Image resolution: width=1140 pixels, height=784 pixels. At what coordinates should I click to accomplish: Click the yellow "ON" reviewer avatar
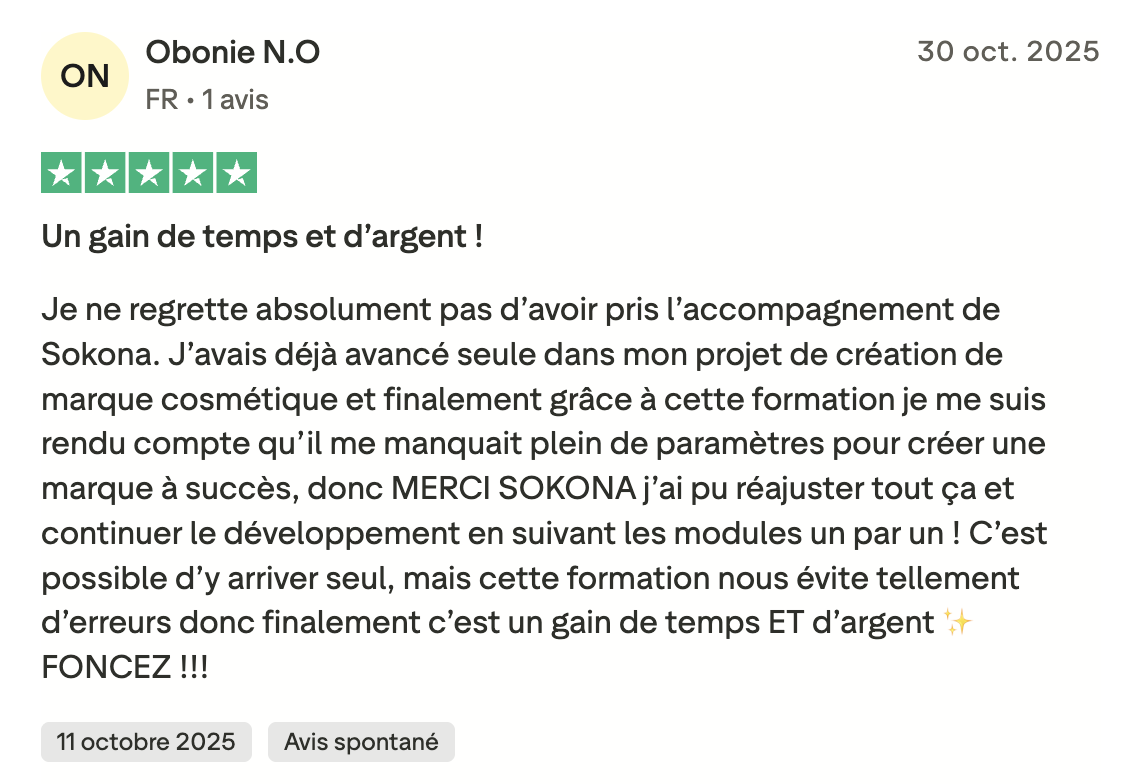tap(85, 76)
